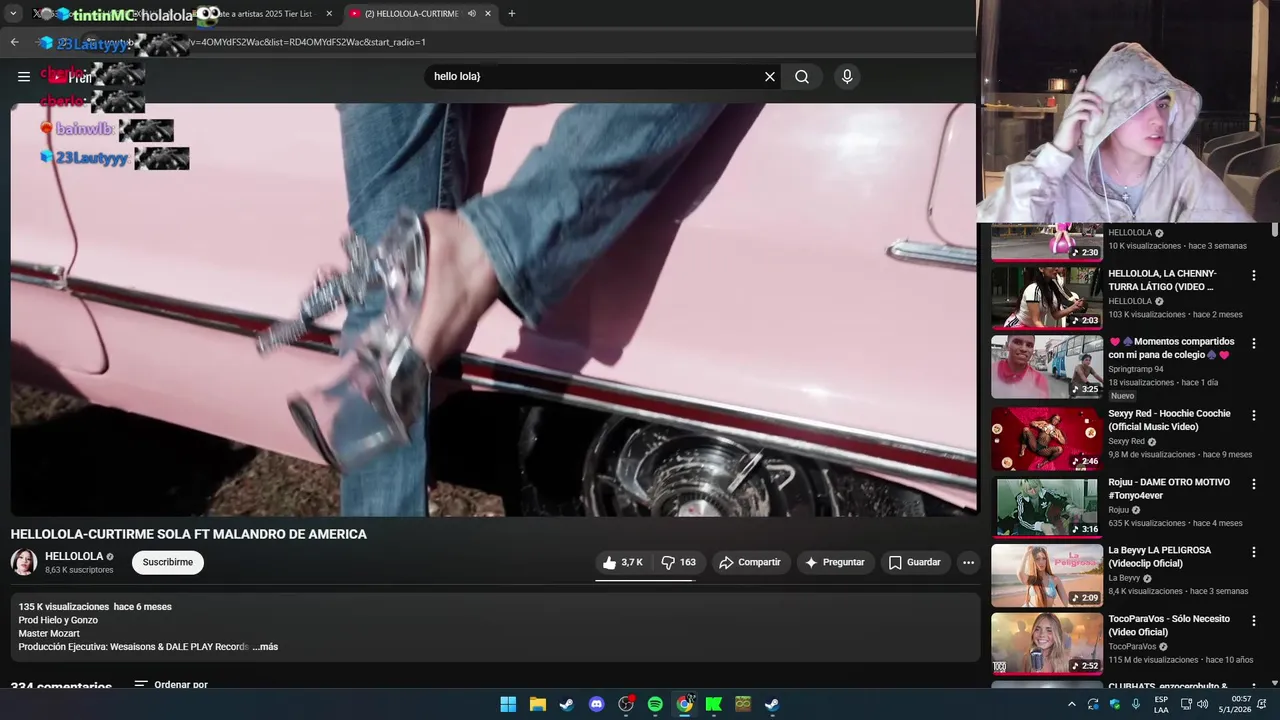Close the HELLOLOLA-CURTIRME tab
Image resolution: width=1280 pixels, height=720 pixels.
488,14
